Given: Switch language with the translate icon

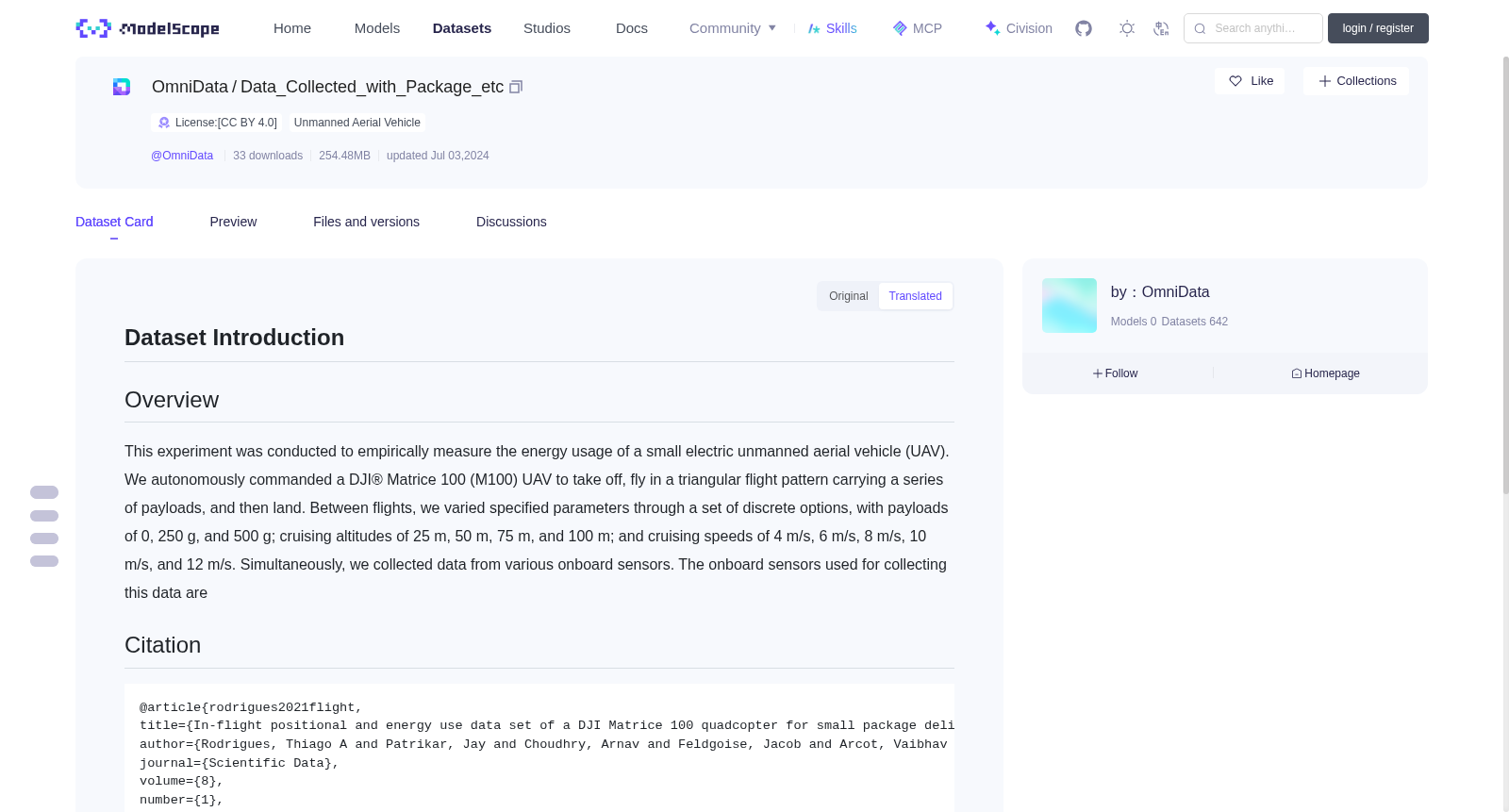Looking at the screenshot, I should click(1161, 28).
